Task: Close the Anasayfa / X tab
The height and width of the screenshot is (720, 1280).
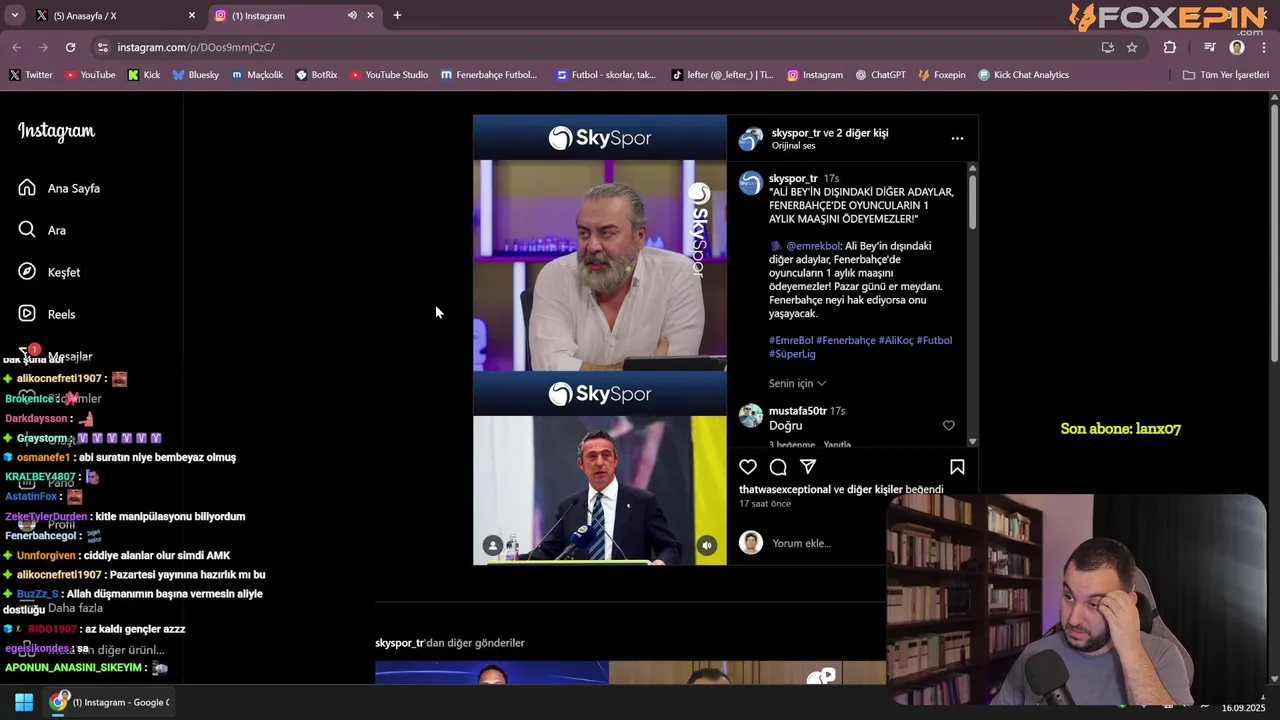Action: 192,15
